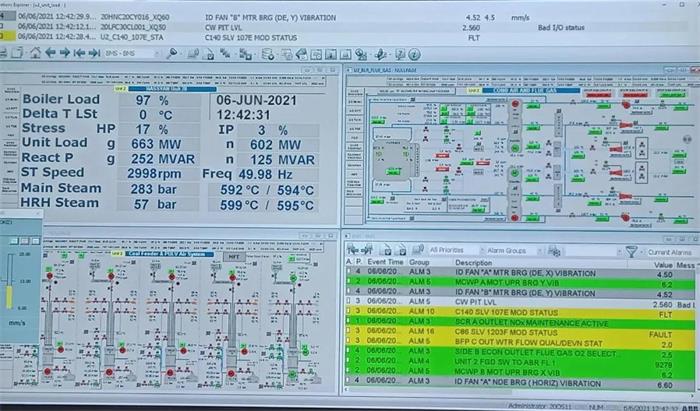Click the blue forward arrow in toolbar
This screenshot has width=700, height=411.
coord(65,53)
